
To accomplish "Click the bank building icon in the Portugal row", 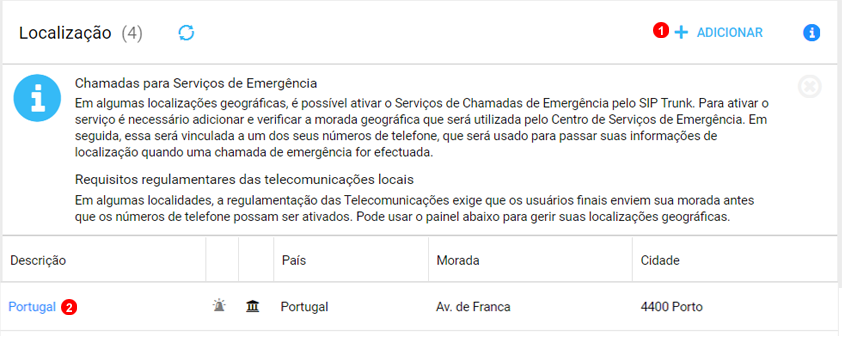I will click(252, 307).
